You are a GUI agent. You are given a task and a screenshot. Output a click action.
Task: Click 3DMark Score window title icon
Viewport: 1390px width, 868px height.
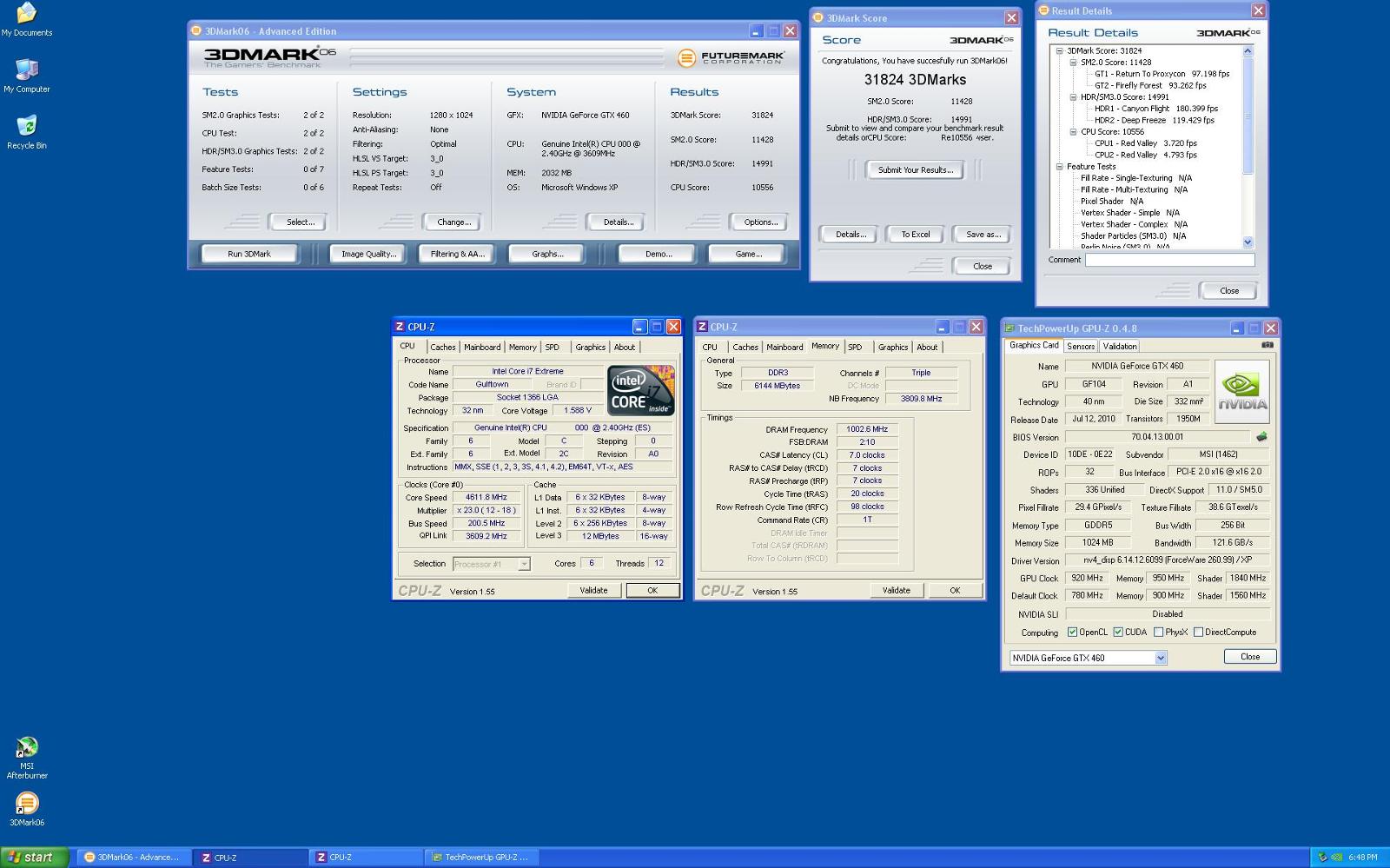pos(818,17)
